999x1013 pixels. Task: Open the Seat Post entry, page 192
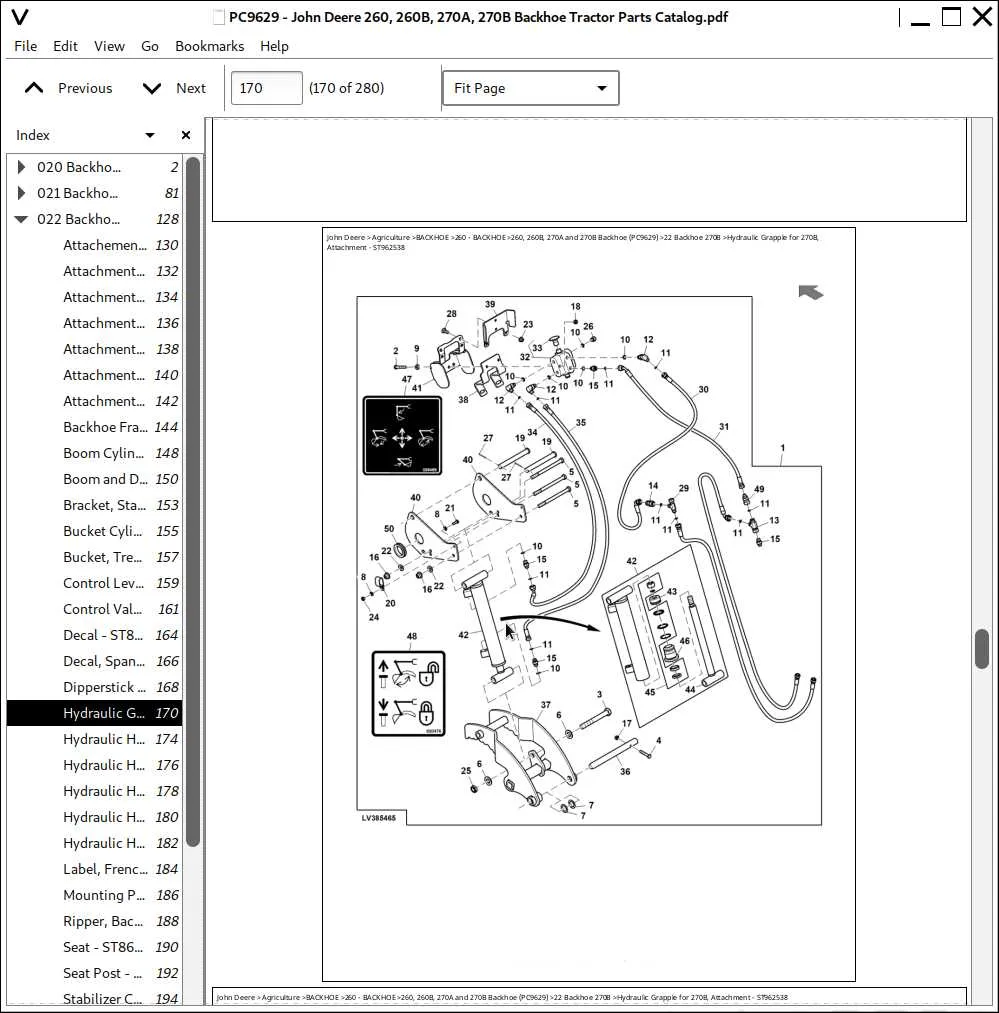(x=95, y=973)
